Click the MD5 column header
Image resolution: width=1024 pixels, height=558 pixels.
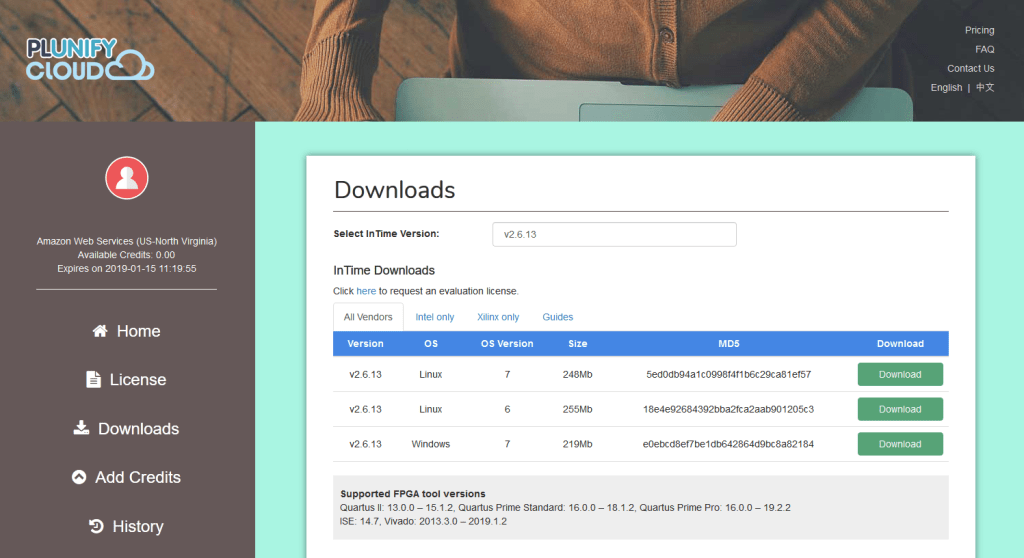(729, 343)
